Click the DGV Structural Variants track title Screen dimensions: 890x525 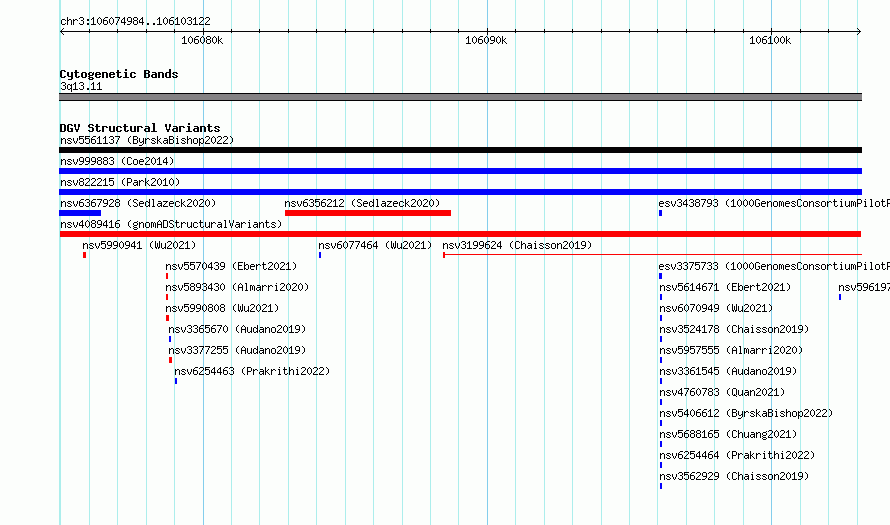[x=140, y=128]
